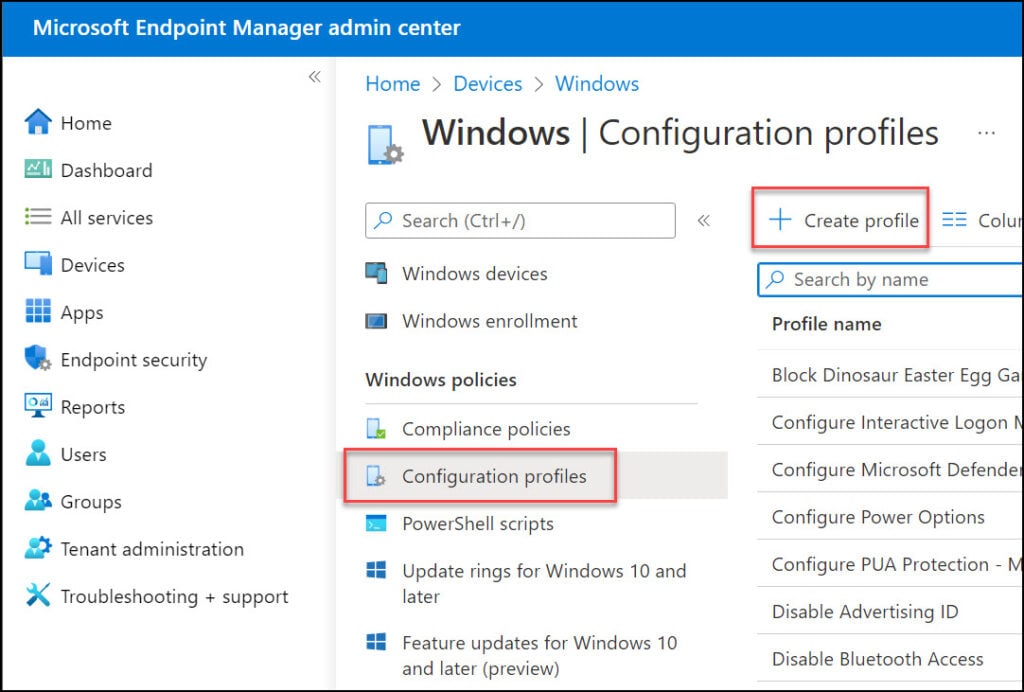Select PowerShell scripts menu item
1024x692 pixels.
coord(477,524)
